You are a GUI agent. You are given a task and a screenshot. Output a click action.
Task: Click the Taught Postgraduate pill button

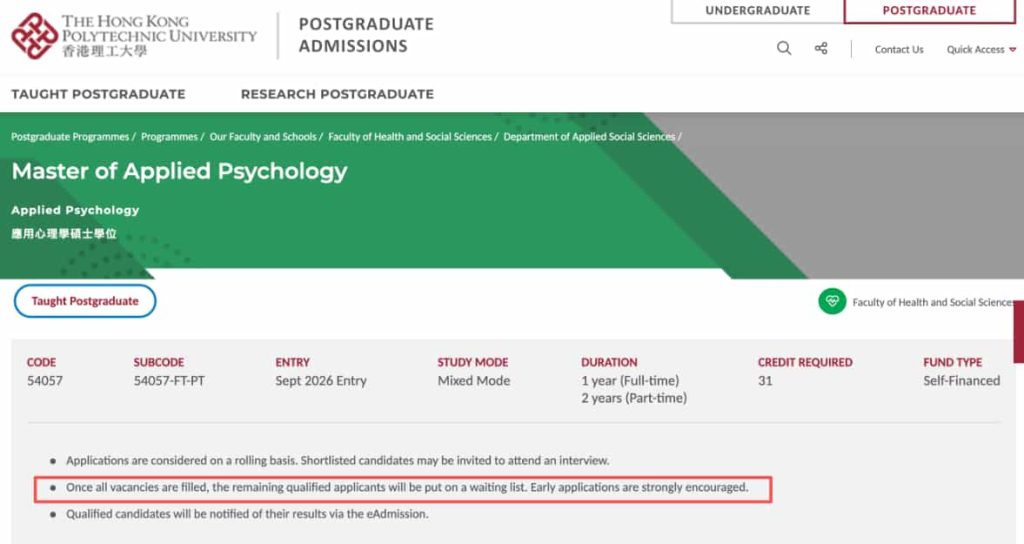click(85, 301)
